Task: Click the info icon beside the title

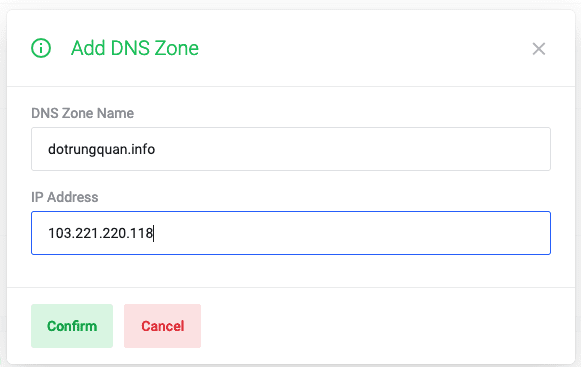Action: (41, 48)
